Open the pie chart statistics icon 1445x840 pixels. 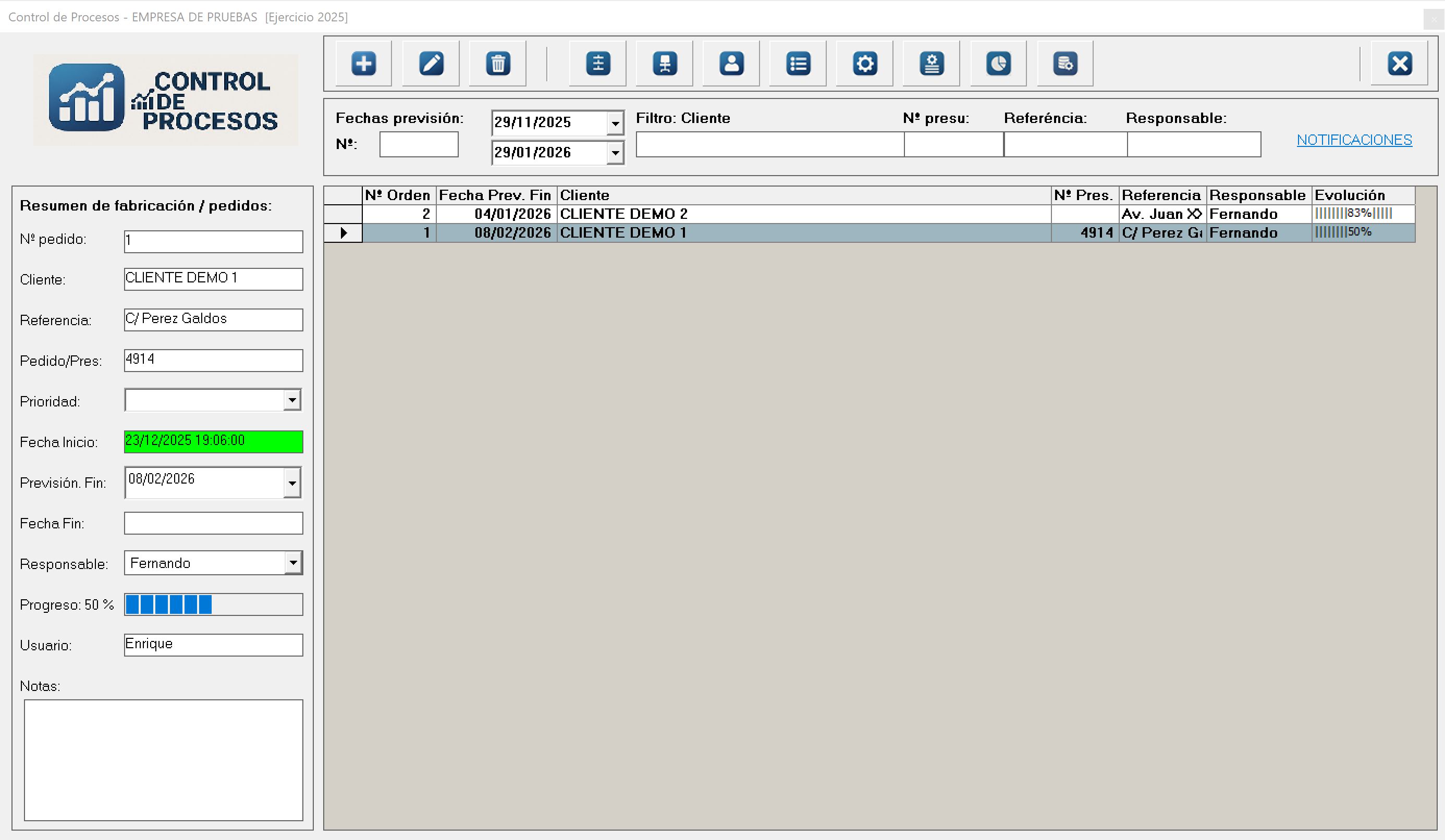click(x=998, y=63)
